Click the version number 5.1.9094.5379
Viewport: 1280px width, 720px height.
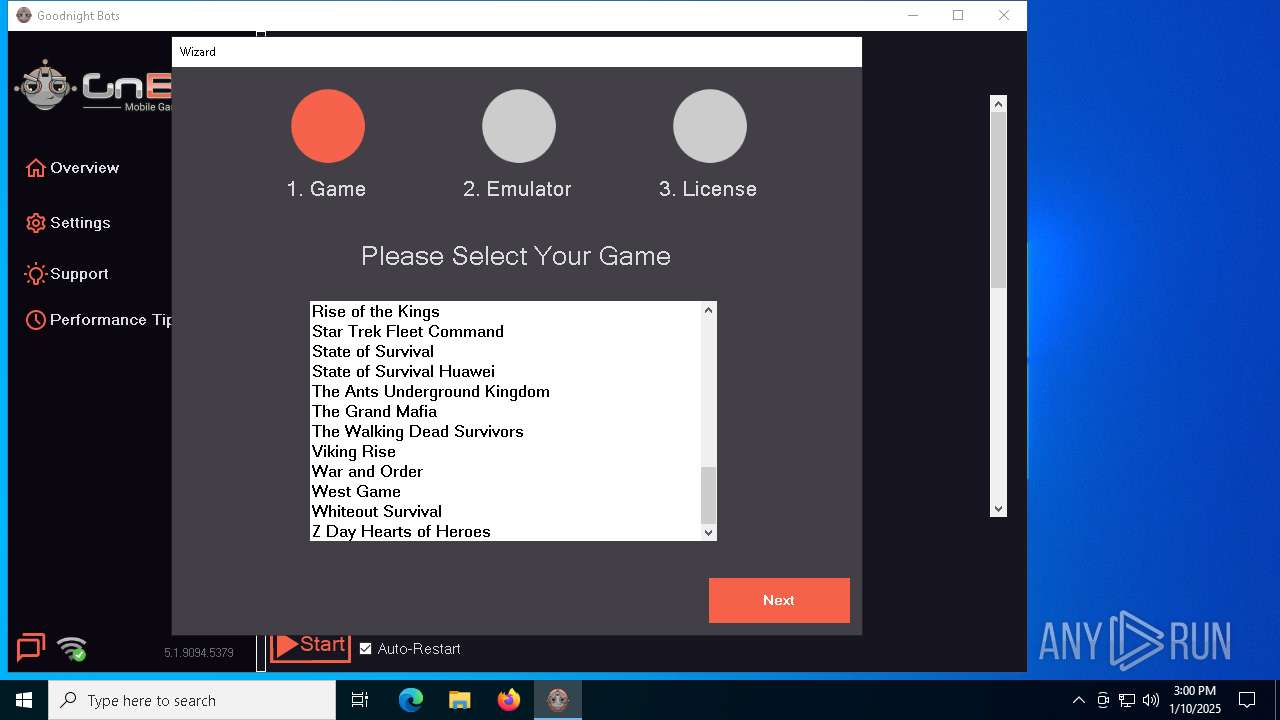199,653
